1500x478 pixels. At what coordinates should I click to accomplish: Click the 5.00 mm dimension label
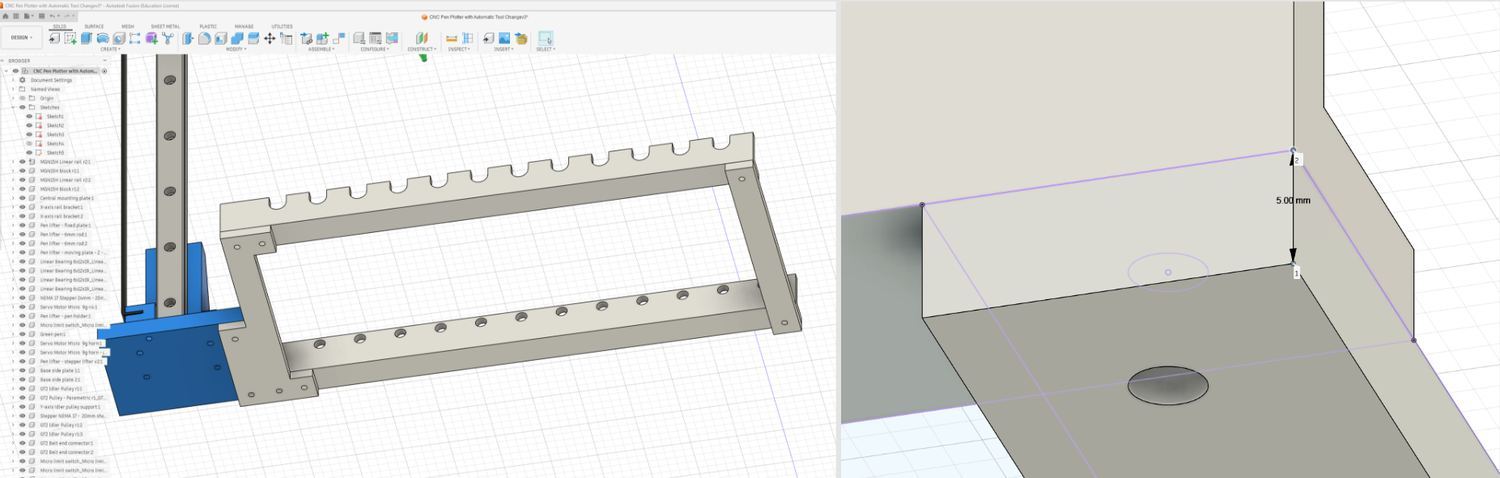(x=1292, y=200)
